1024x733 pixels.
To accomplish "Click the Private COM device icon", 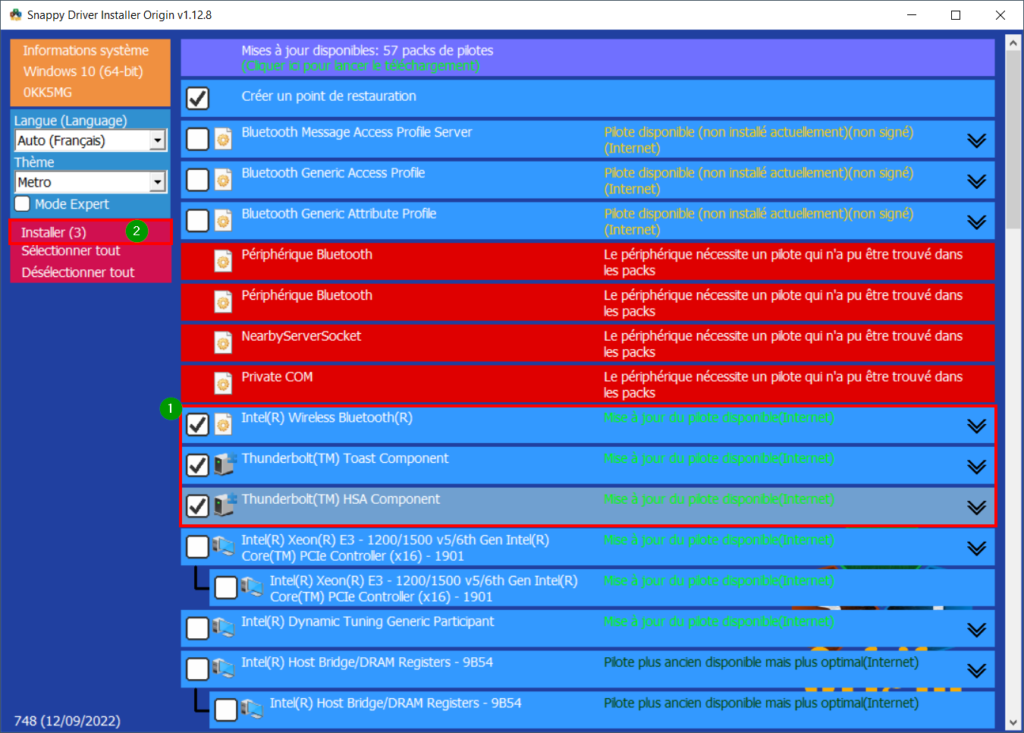I will (x=223, y=383).
